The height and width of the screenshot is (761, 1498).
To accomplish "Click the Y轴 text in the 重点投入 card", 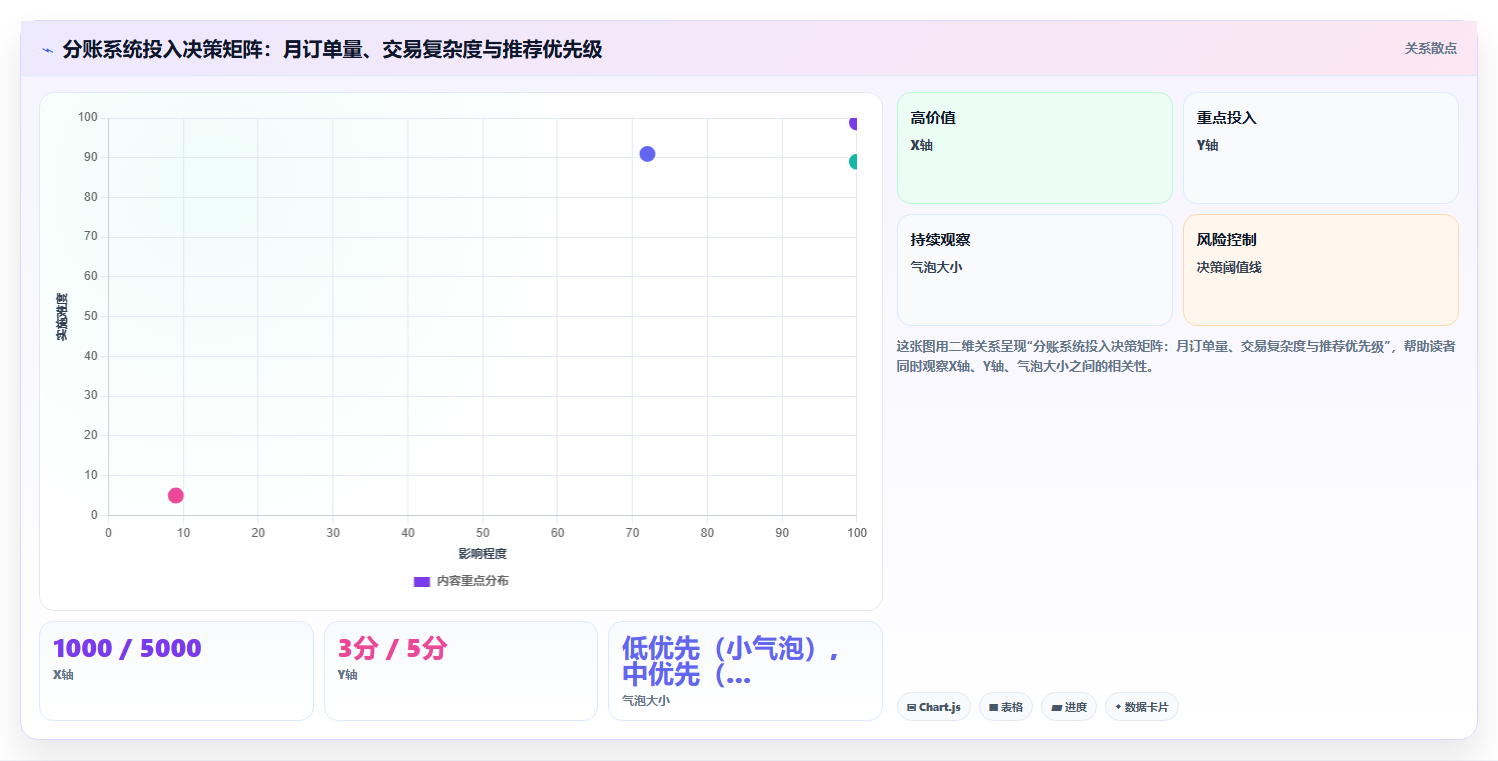I will tap(1207, 145).
